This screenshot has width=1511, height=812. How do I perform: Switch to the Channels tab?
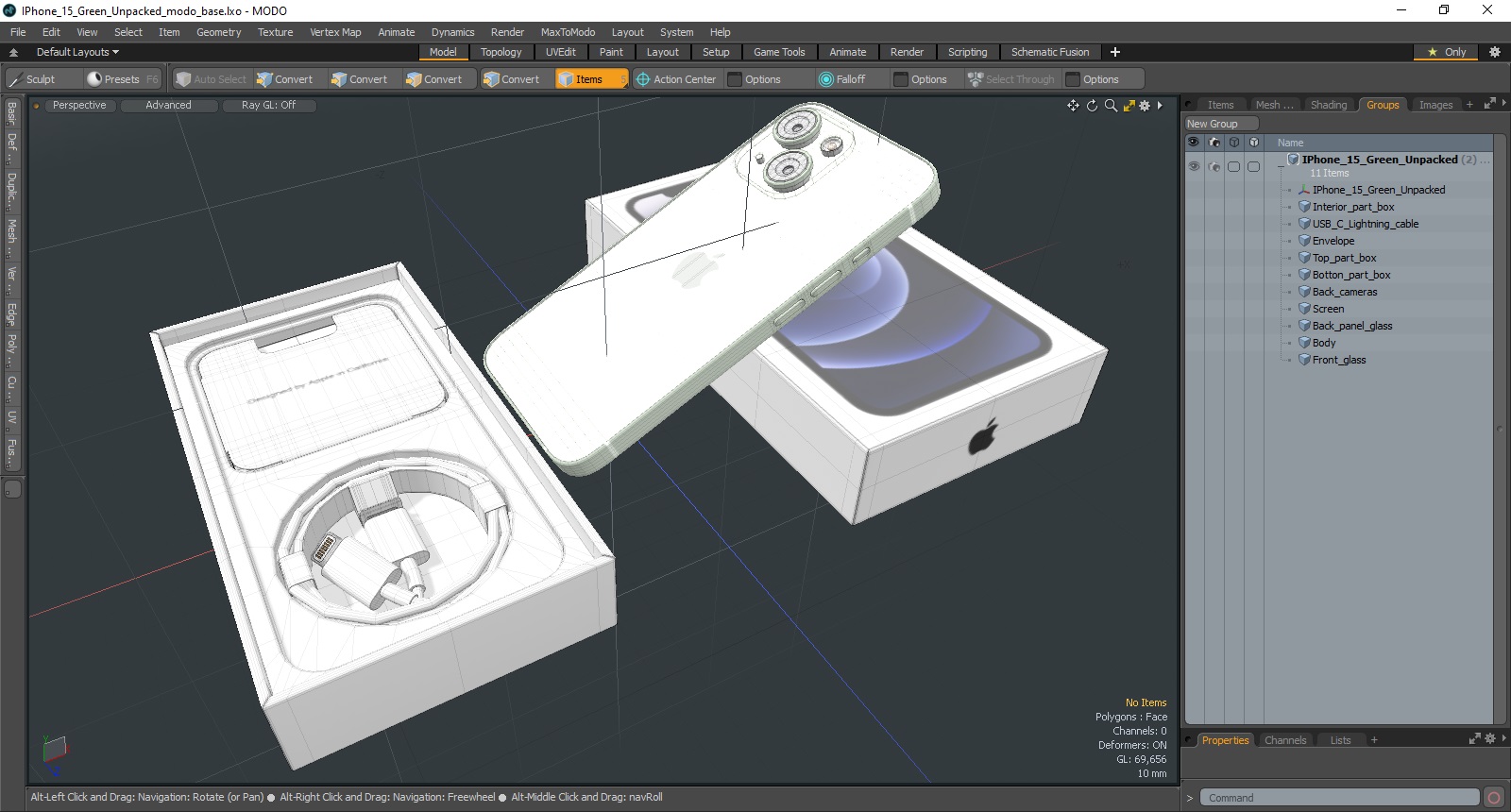click(x=1284, y=740)
